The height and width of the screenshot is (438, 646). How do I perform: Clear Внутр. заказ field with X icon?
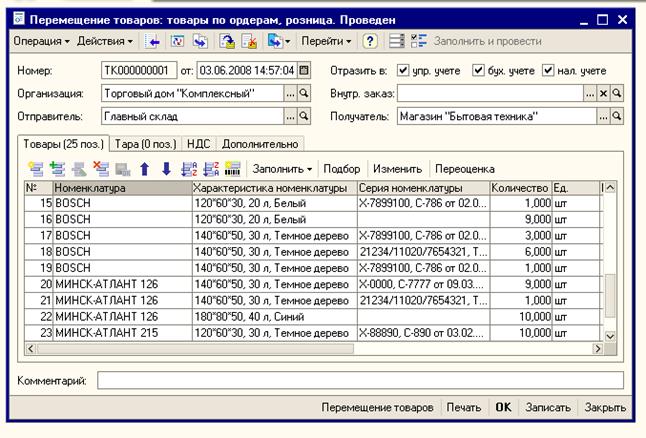tap(604, 94)
